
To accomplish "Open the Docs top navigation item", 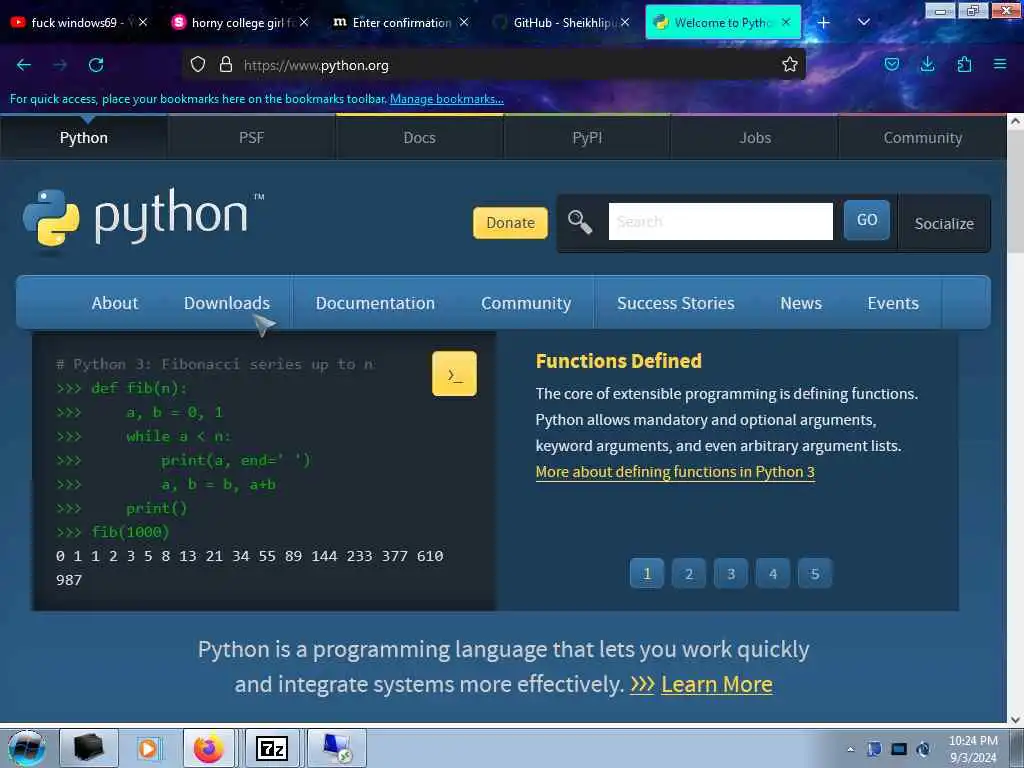I will pyautogui.click(x=419, y=138).
